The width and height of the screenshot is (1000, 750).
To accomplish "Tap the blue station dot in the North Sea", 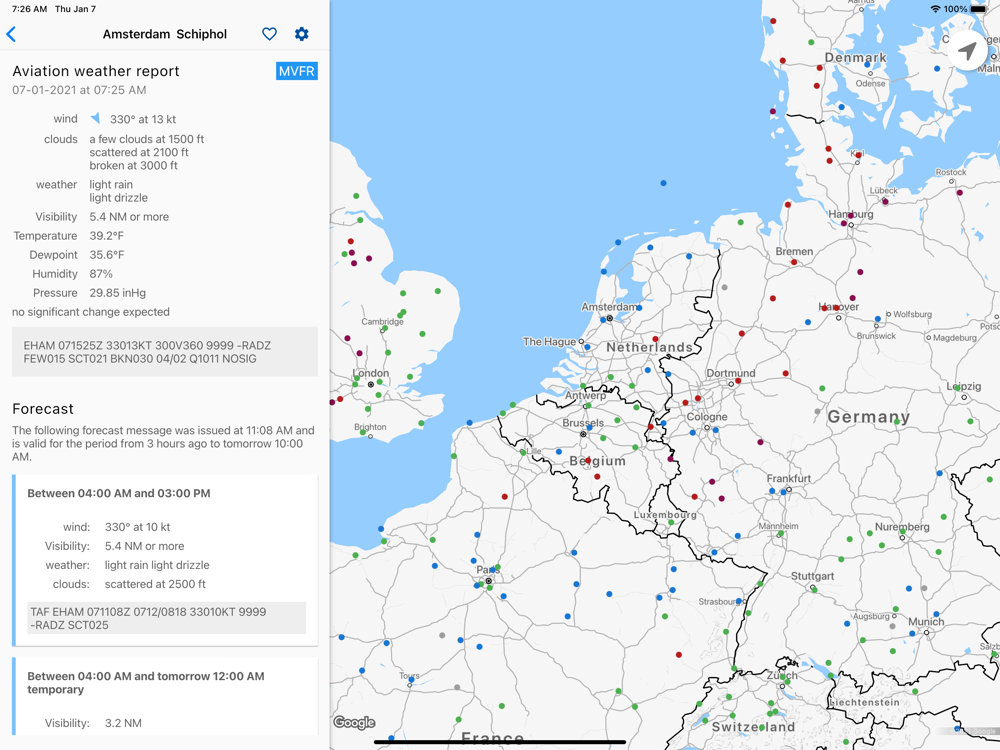I will (x=663, y=183).
